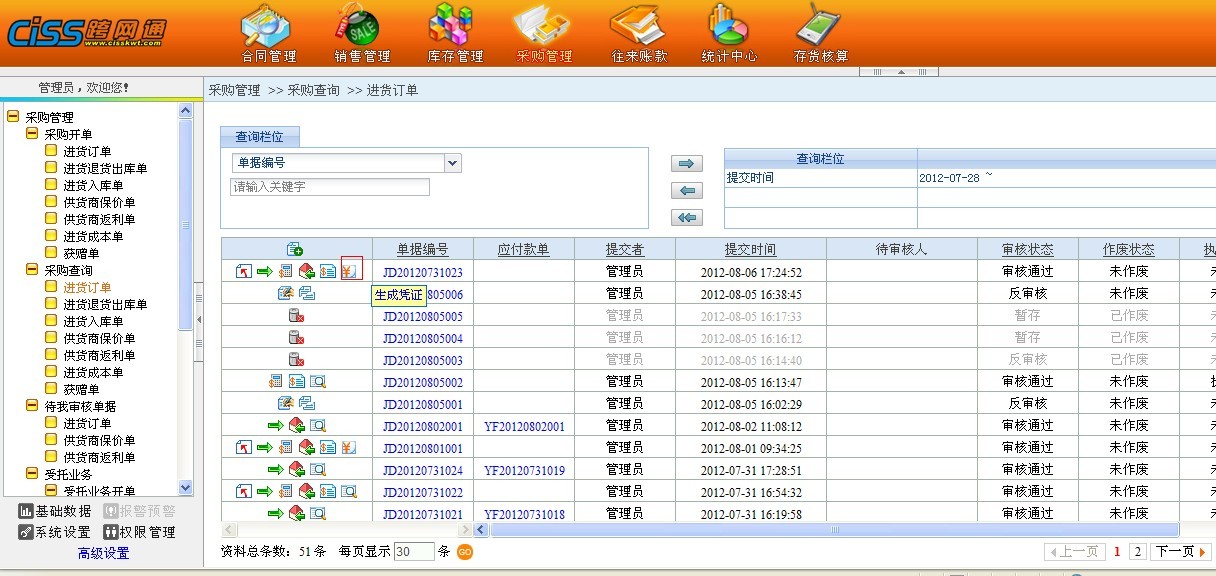Go to page 2 of results

[x=1138, y=552]
